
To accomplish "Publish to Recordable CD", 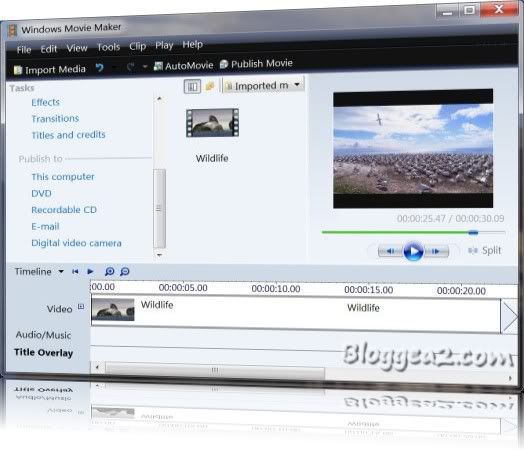I will (64, 210).
